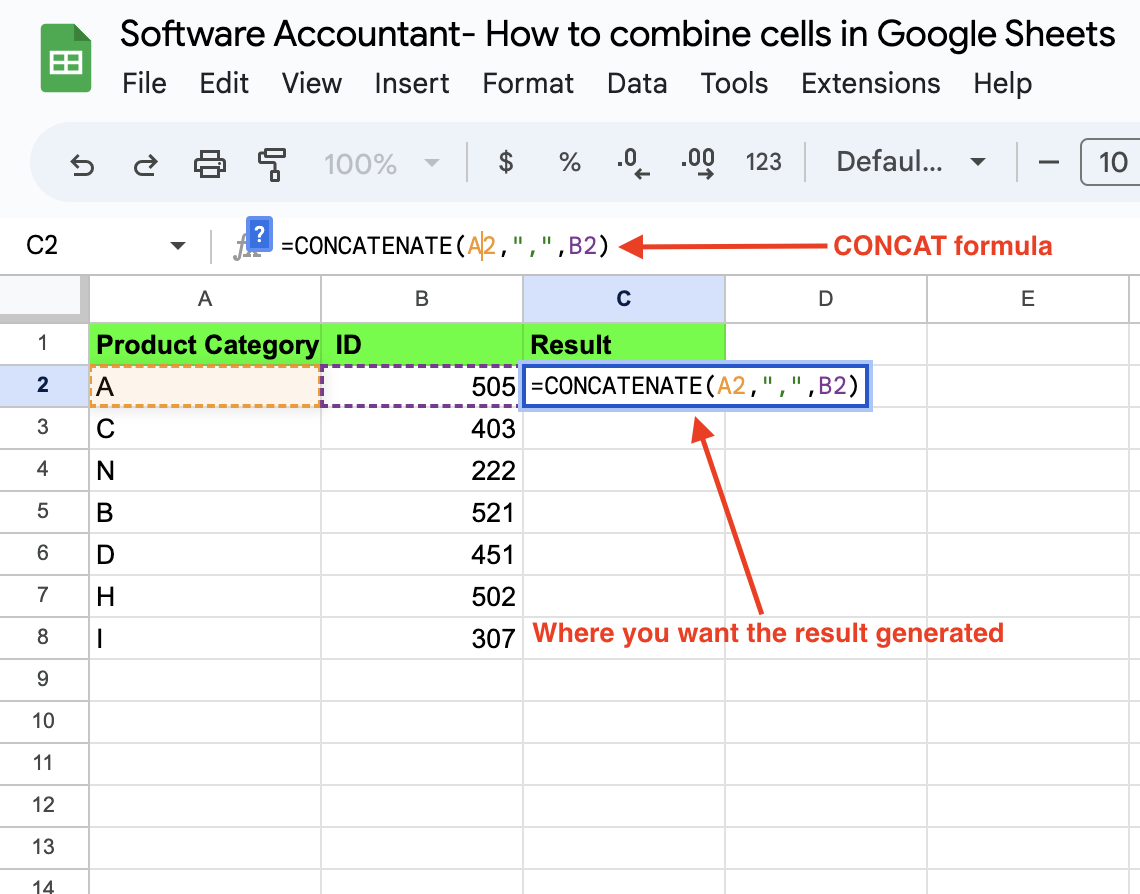
Task: Open the Help menu
Action: [1002, 84]
